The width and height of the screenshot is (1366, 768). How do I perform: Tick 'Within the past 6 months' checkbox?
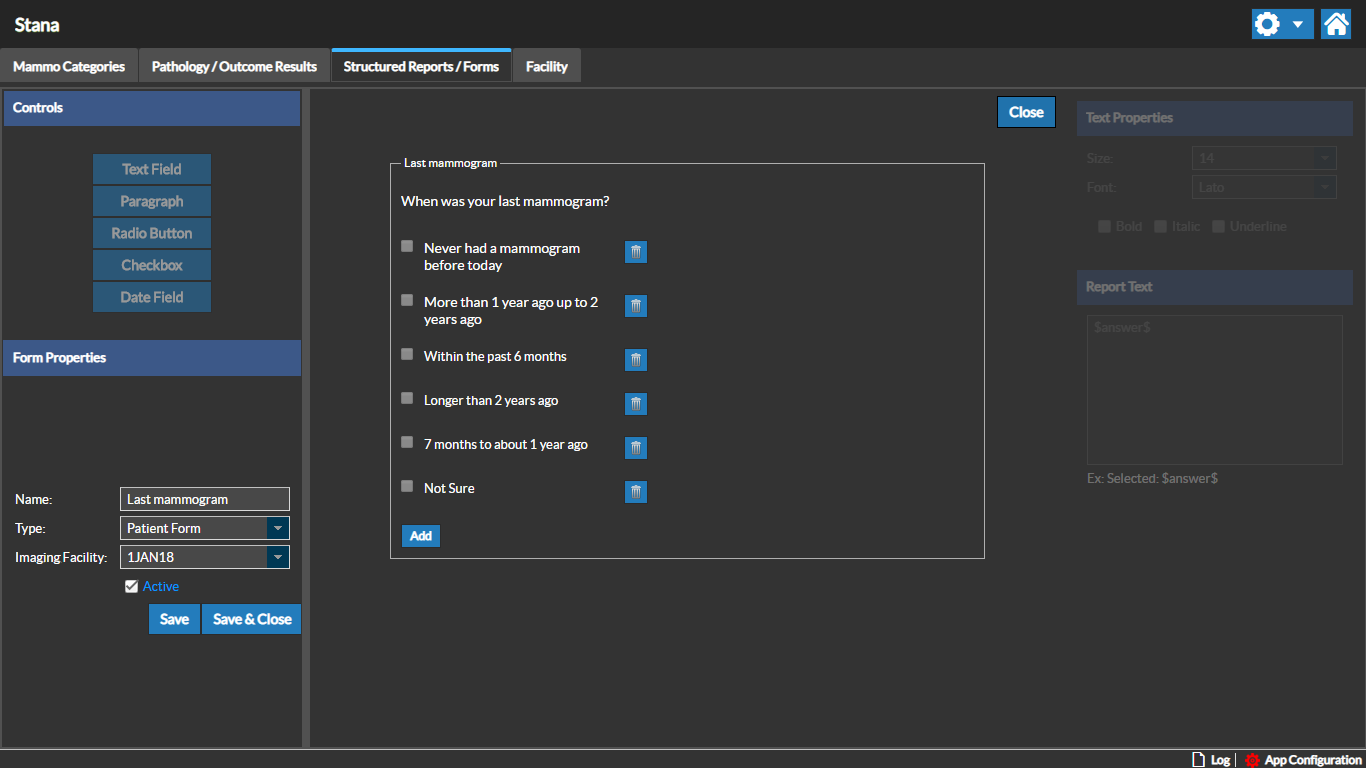407,354
